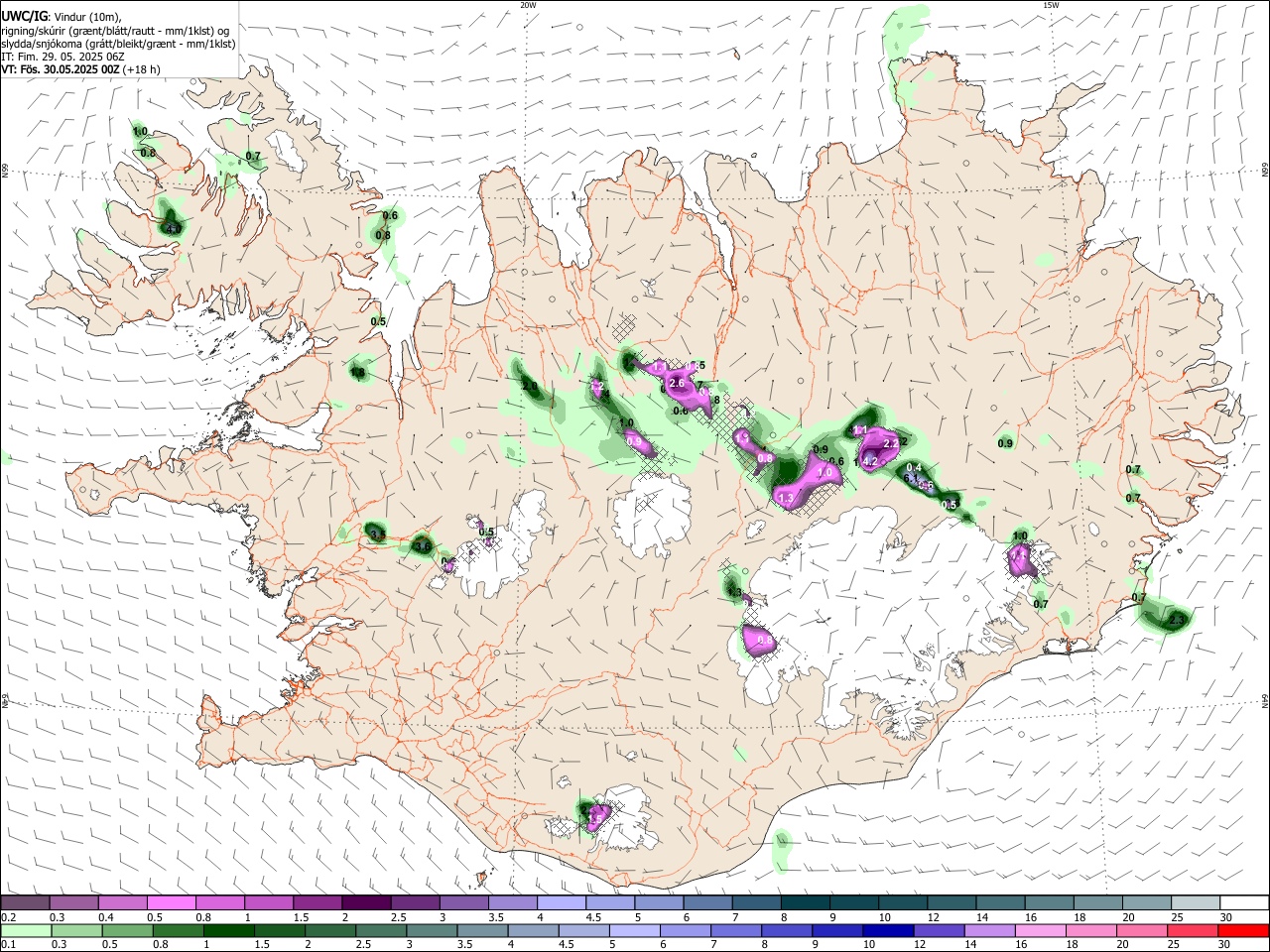Click the 0.2 label under the upper legend row
This screenshot has height=952, width=1270.
coord(8,917)
